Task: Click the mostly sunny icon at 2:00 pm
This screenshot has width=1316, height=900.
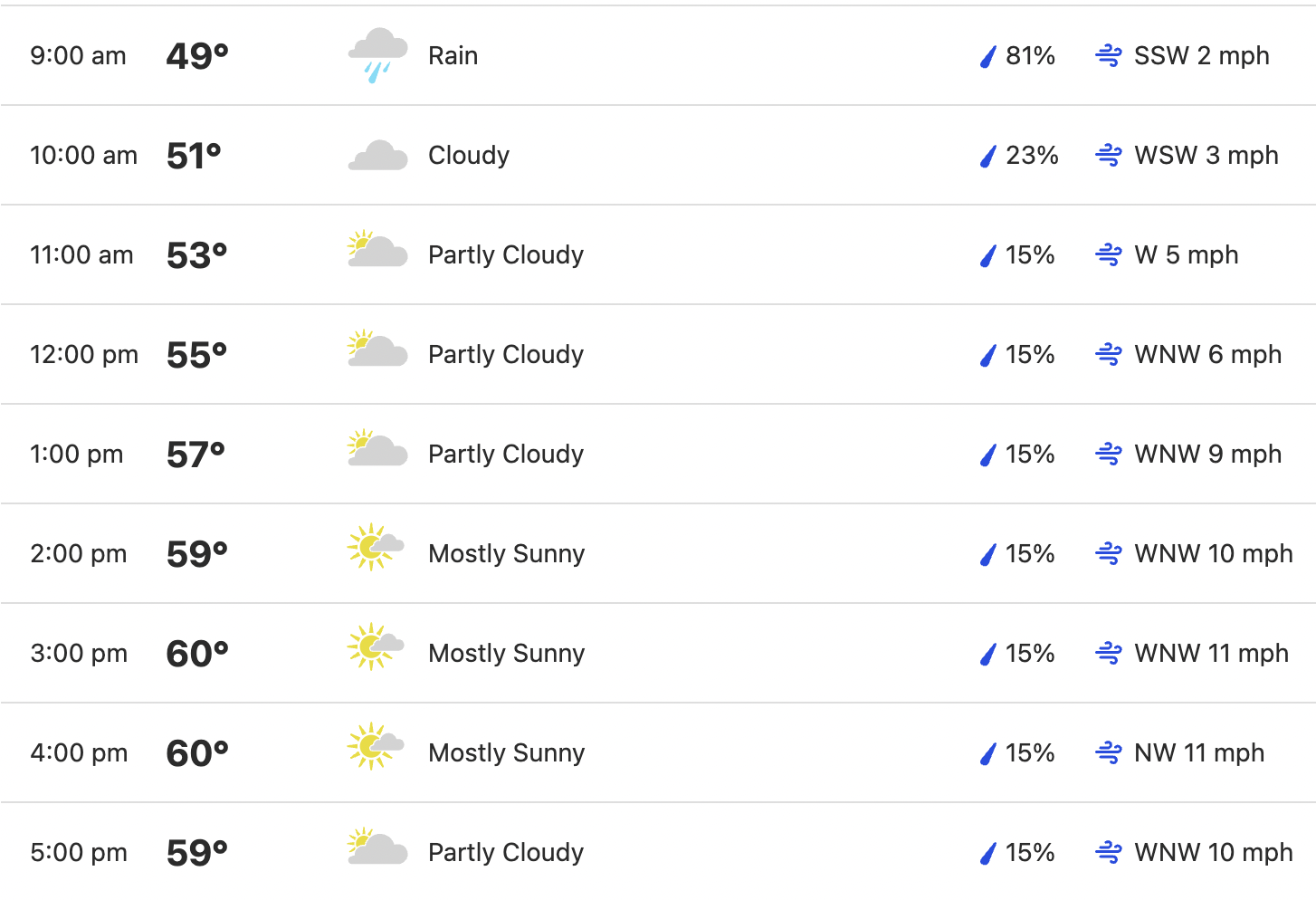Action: click(375, 547)
